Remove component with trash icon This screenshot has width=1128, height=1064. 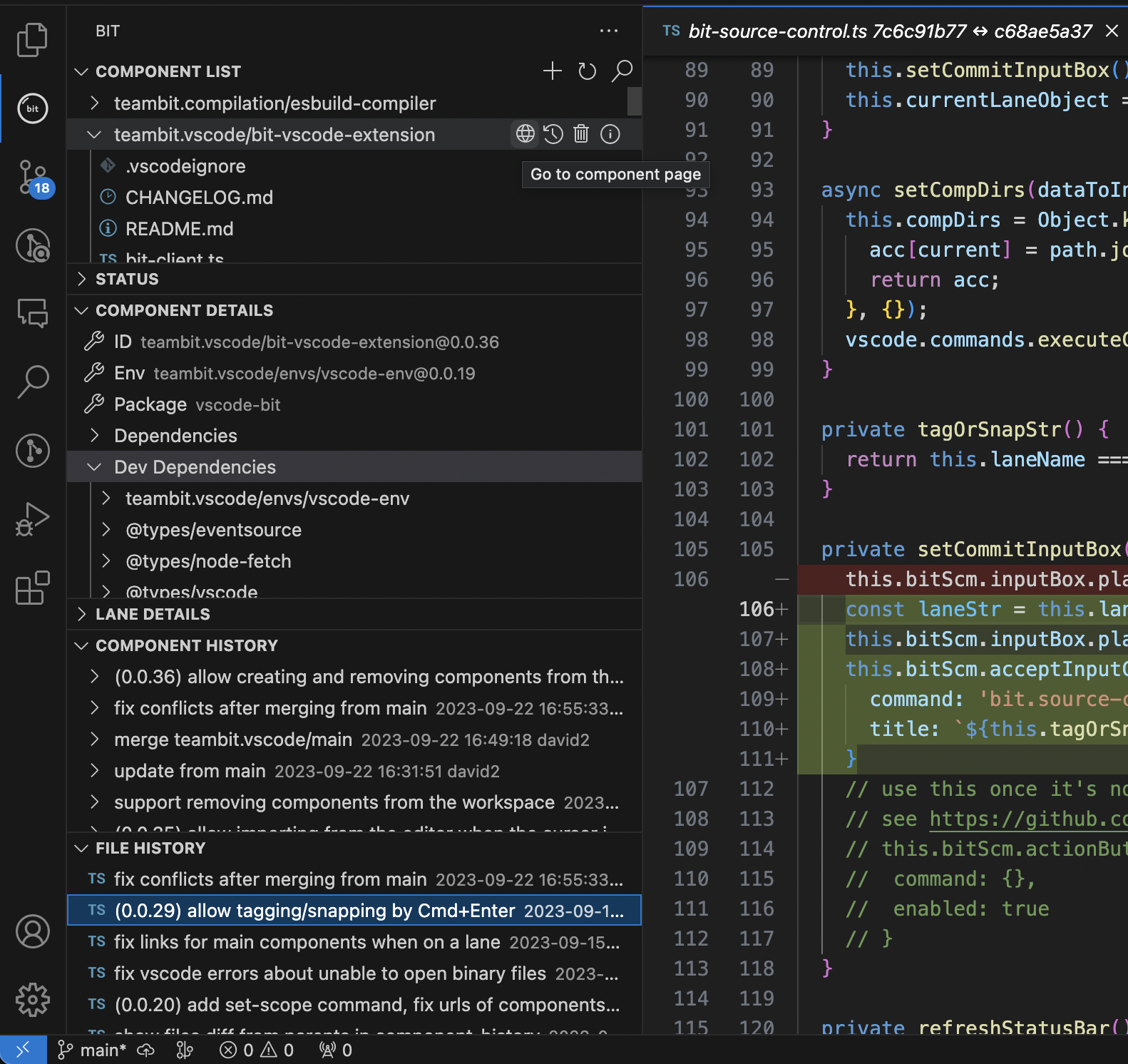click(581, 134)
